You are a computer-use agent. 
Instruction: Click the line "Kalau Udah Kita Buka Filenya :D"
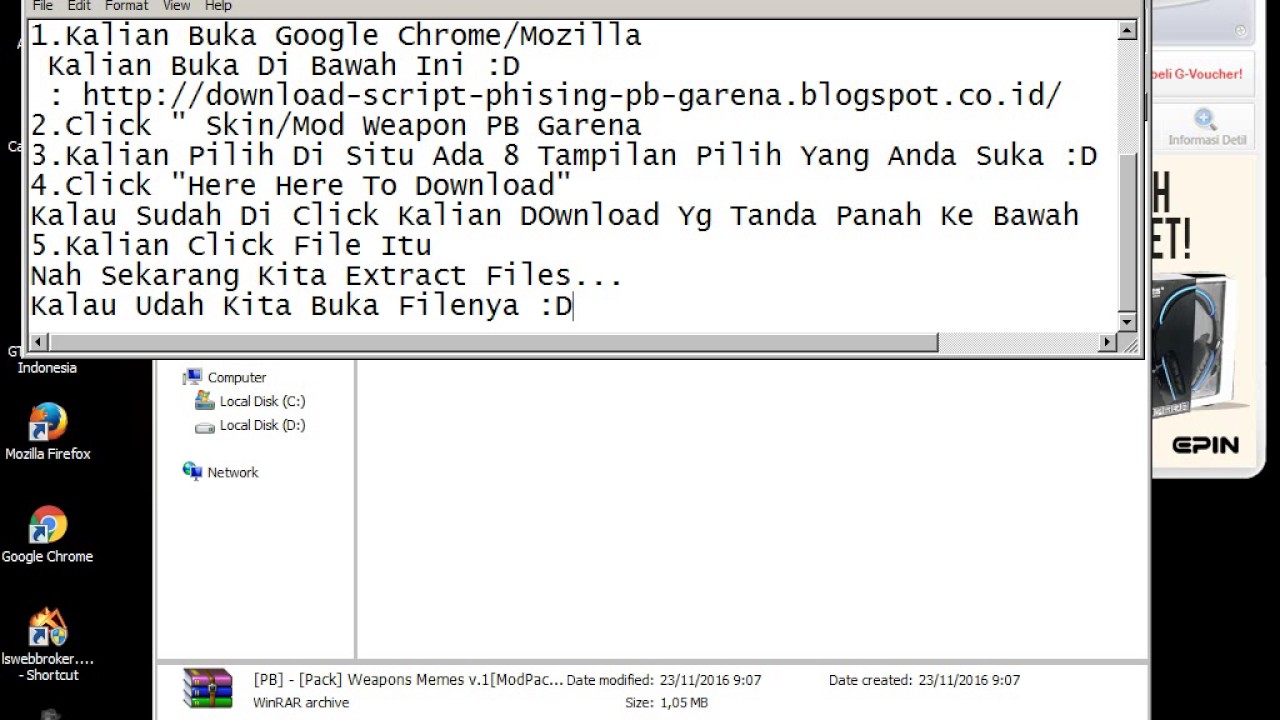point(301,306)
